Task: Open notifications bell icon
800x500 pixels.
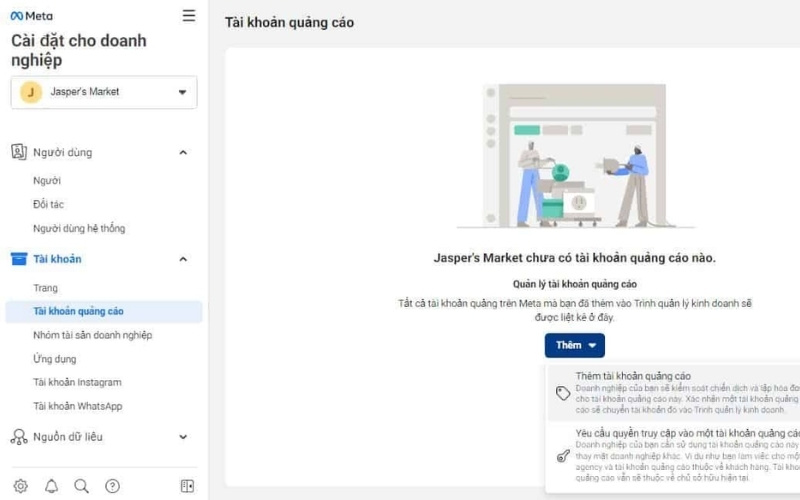Action: pos(52,486)
